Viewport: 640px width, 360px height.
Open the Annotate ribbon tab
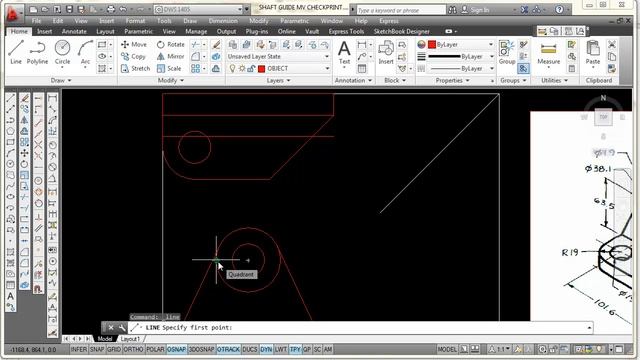pos(74,31)
